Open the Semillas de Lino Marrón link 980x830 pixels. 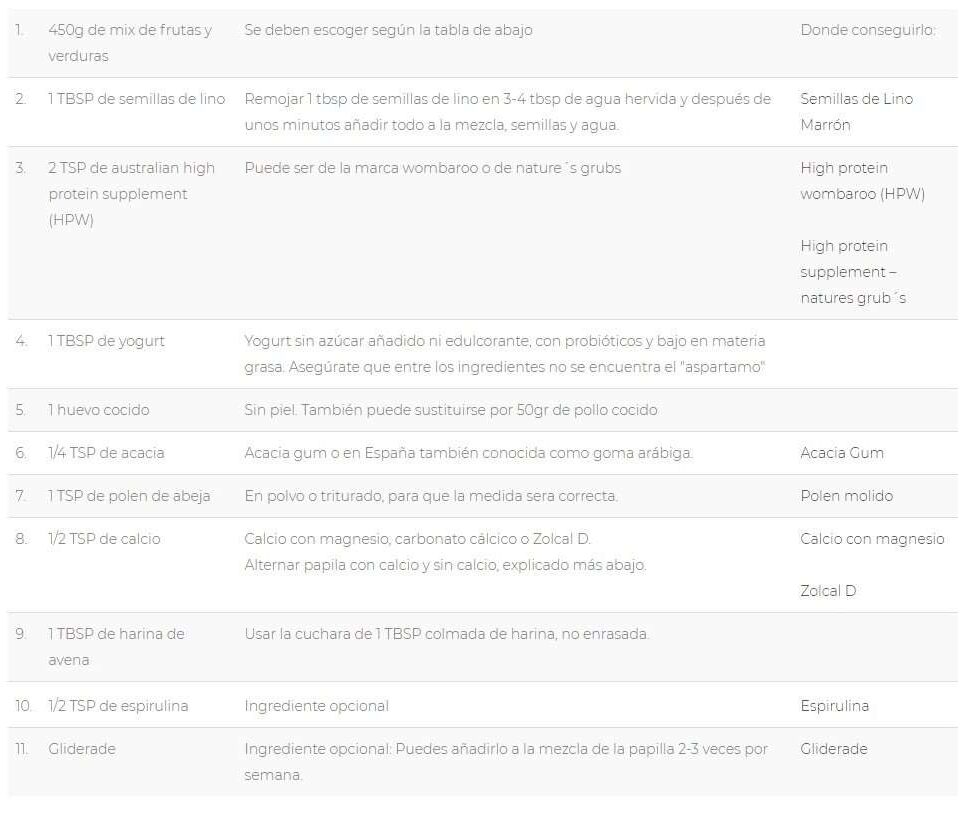856,112
